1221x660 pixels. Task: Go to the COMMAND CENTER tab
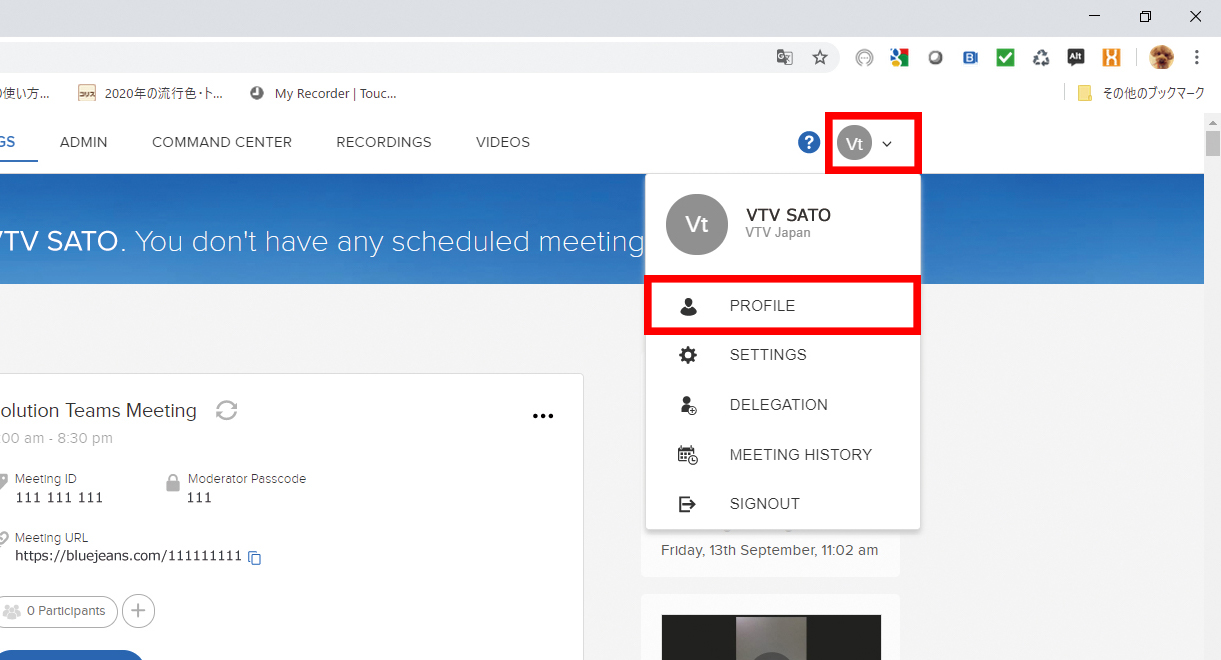pos(222,142)
